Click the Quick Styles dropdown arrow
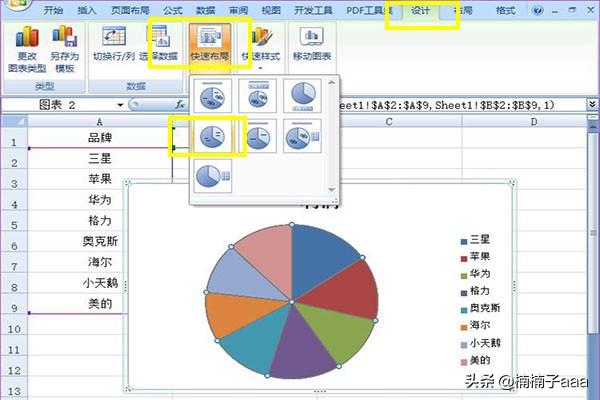This screenshot has width=600, height=400. pos(261,69)
